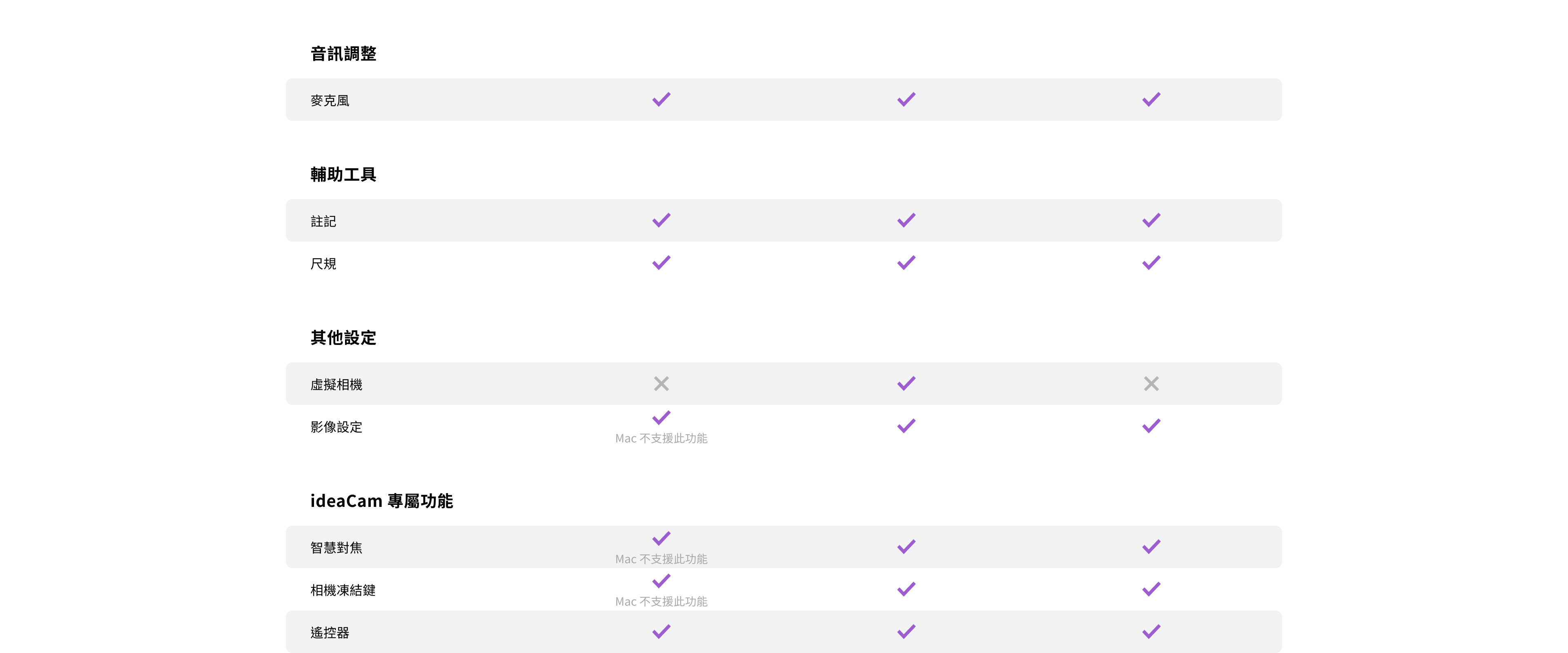Click the 音訊調整 section heading

click(343, 53)
